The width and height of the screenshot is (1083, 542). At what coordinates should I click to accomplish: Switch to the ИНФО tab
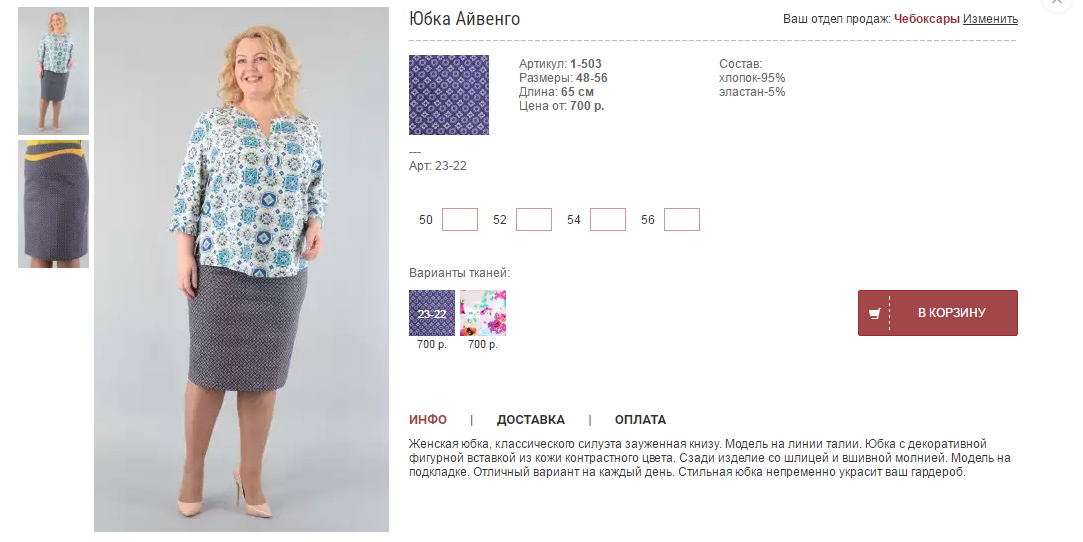(428, 420)
